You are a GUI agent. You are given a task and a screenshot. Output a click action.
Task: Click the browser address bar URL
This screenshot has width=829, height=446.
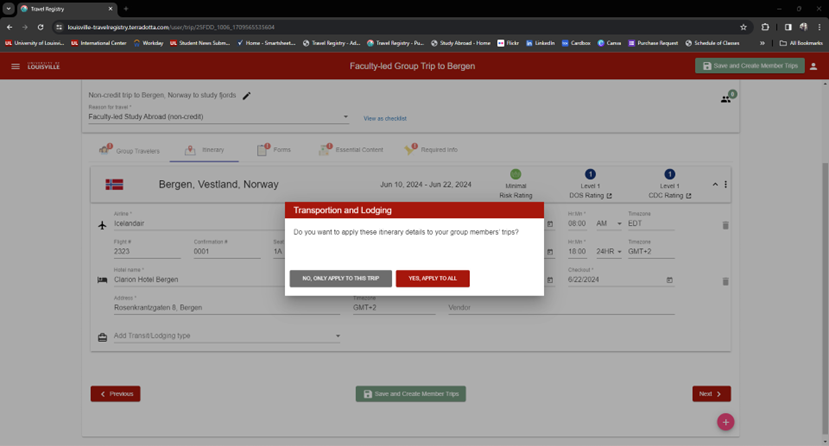click(171, 27)
